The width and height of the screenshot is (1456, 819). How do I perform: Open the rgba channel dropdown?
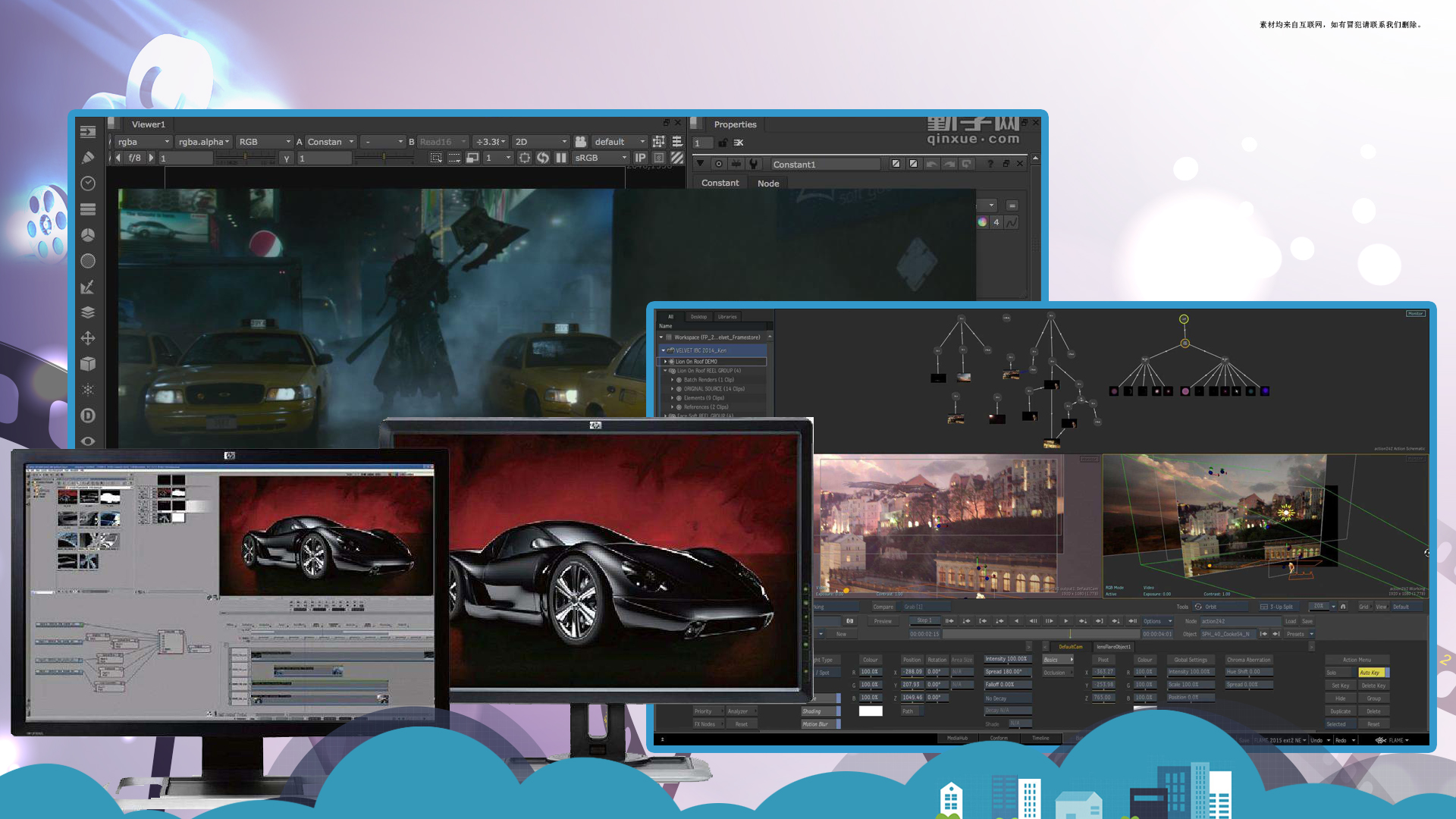pos(143,142)
